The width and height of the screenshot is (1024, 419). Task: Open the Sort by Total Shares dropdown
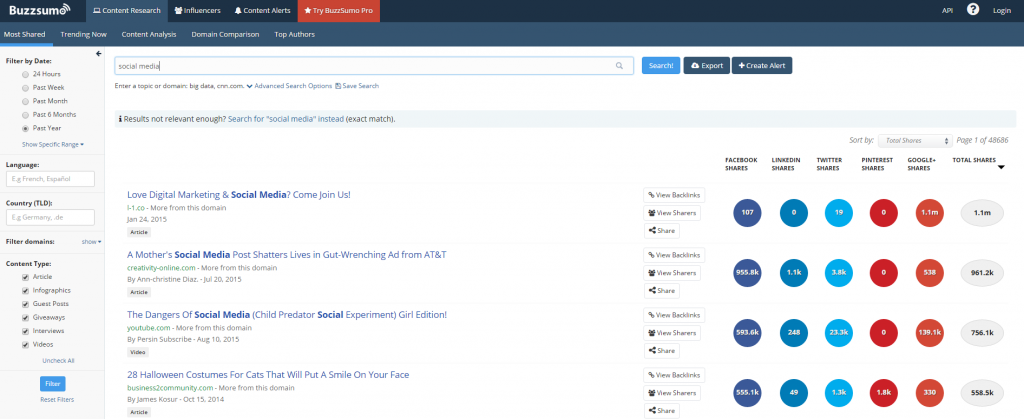coord(916,140)
